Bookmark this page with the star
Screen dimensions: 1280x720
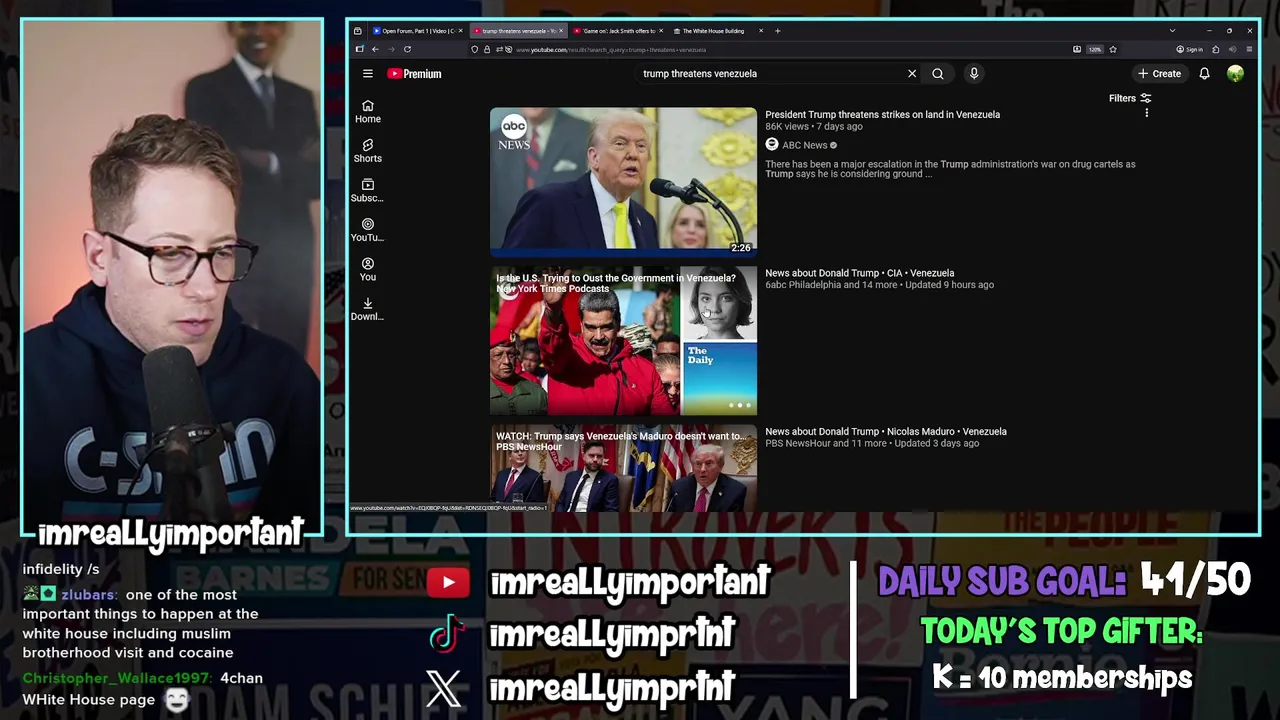click(1113, 49)
